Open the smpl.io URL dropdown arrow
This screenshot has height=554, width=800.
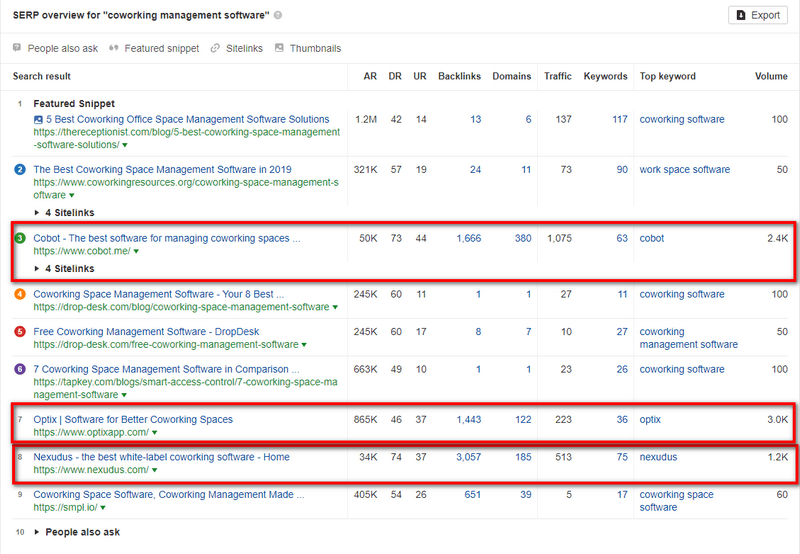103,508
